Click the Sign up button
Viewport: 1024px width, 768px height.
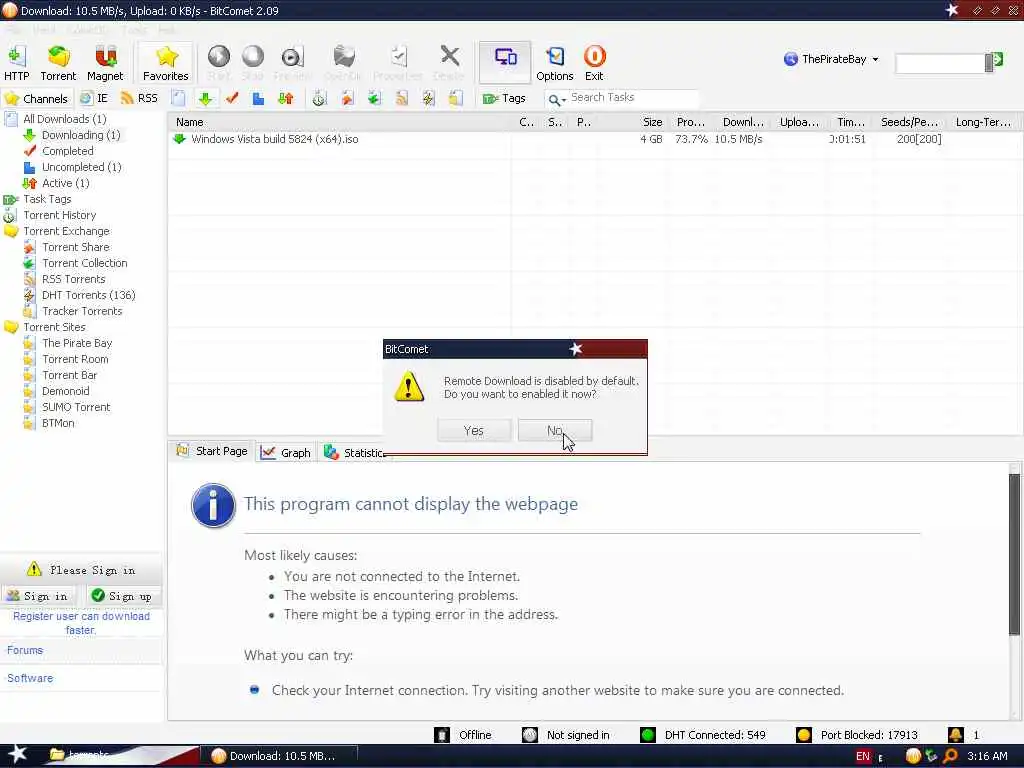(123, 596)
